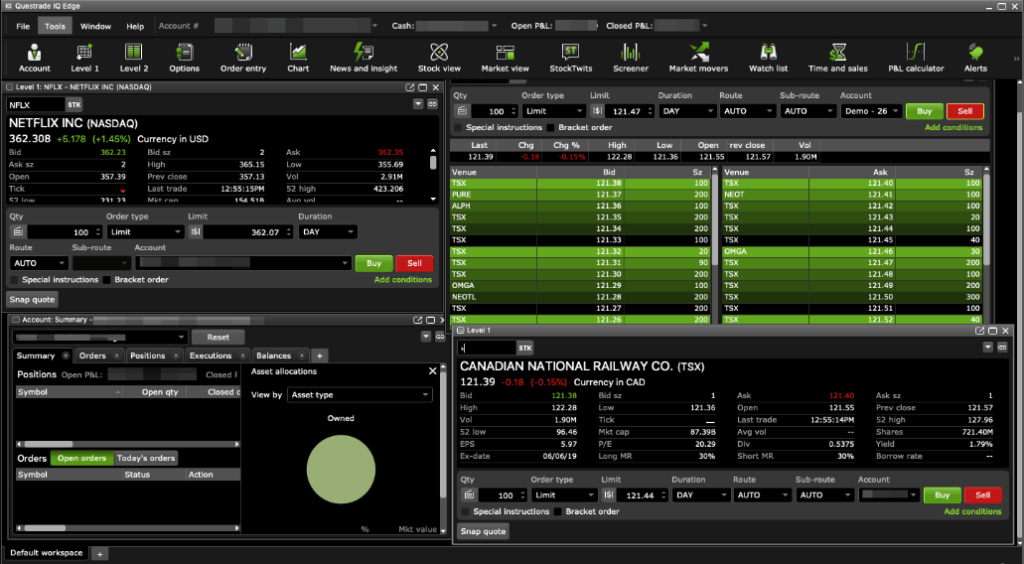Open the Order entry tool
The image size is (1024, 564).
click(x=243, y=57)
